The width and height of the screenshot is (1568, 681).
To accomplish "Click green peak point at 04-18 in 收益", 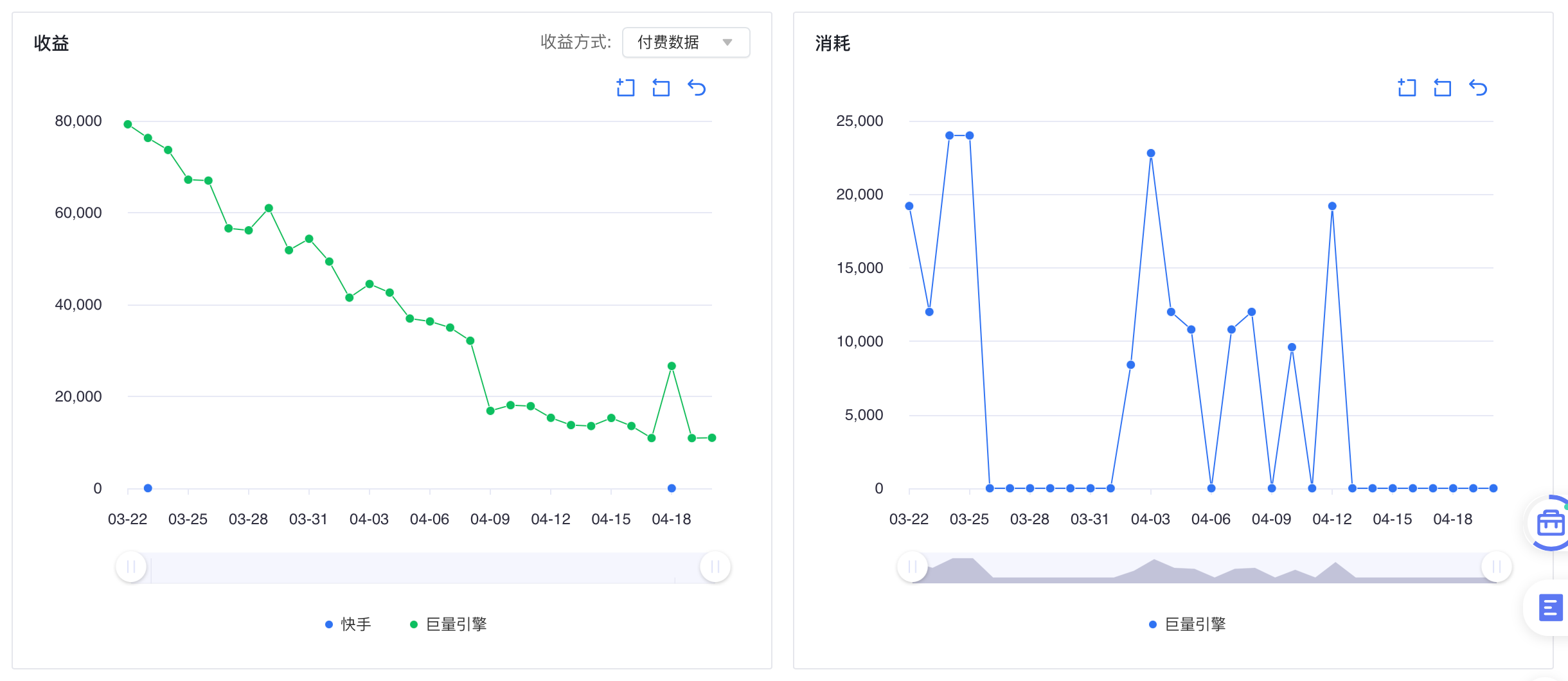I will [x=672, y=366].
